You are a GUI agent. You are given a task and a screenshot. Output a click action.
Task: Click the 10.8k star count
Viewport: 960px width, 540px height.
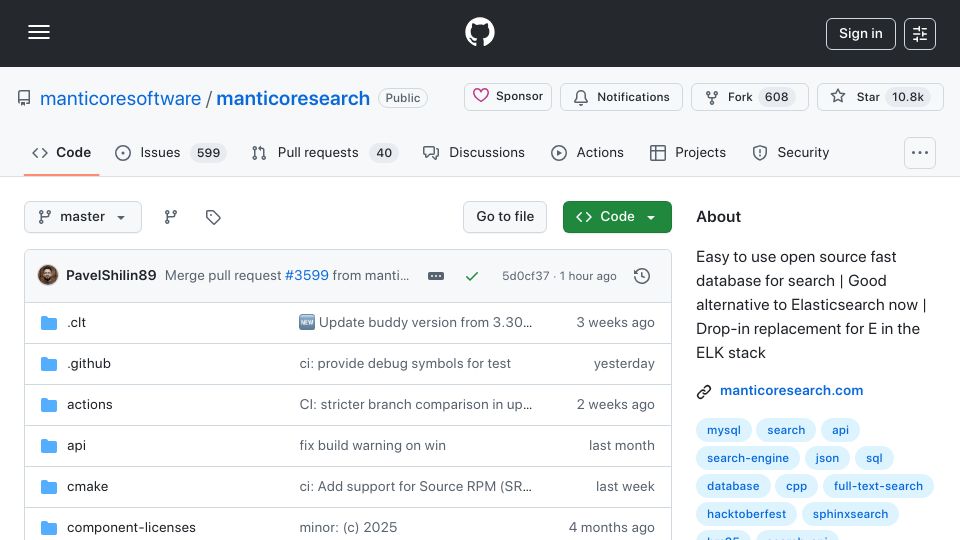pyautogui.click(x=907, y=97)
